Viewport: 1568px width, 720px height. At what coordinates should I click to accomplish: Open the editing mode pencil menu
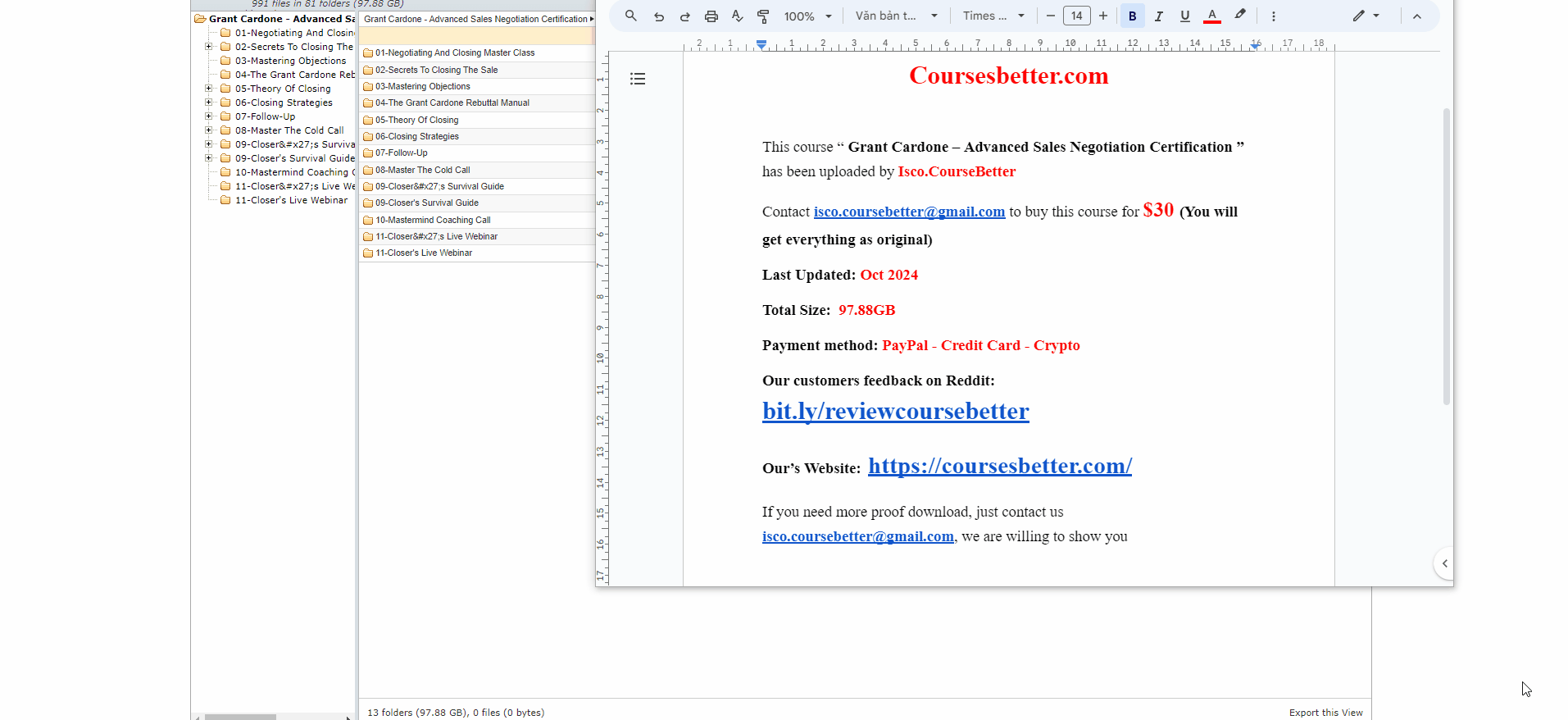click(1365, 16)
